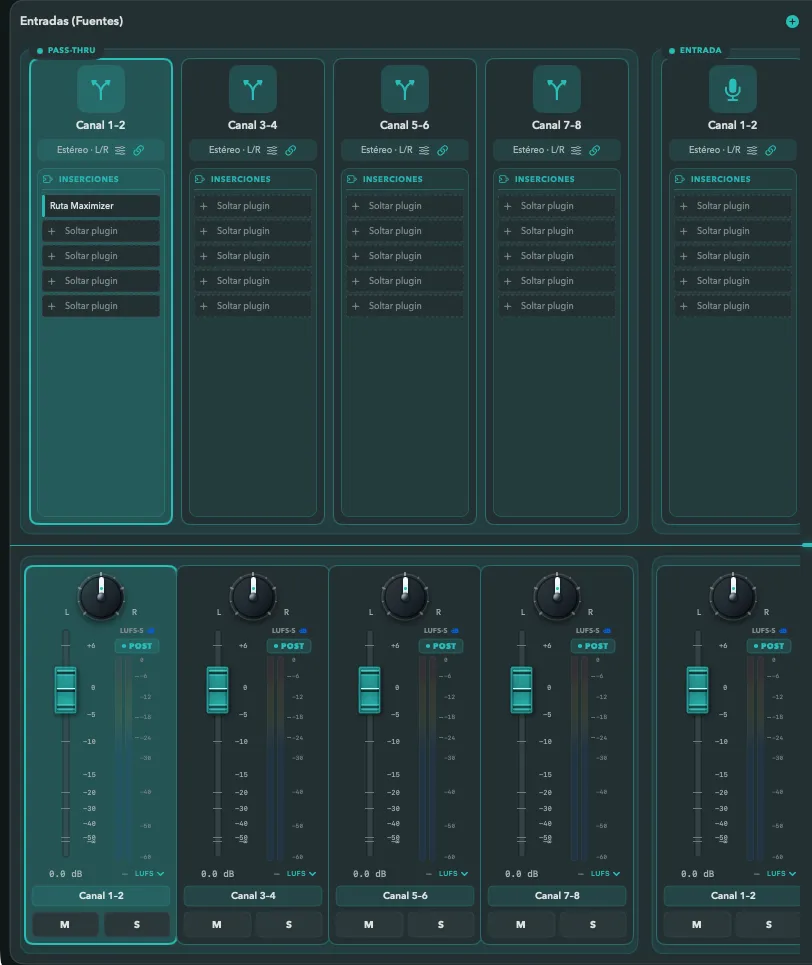
Task: Select the Canal 7-8 split routing icon
Action: click(x=557, y=89)
